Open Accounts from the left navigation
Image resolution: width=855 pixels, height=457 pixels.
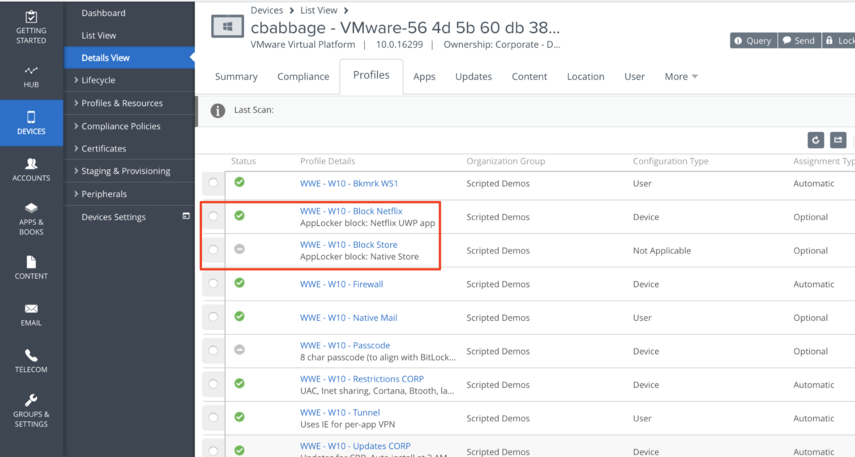pos(31,164)
